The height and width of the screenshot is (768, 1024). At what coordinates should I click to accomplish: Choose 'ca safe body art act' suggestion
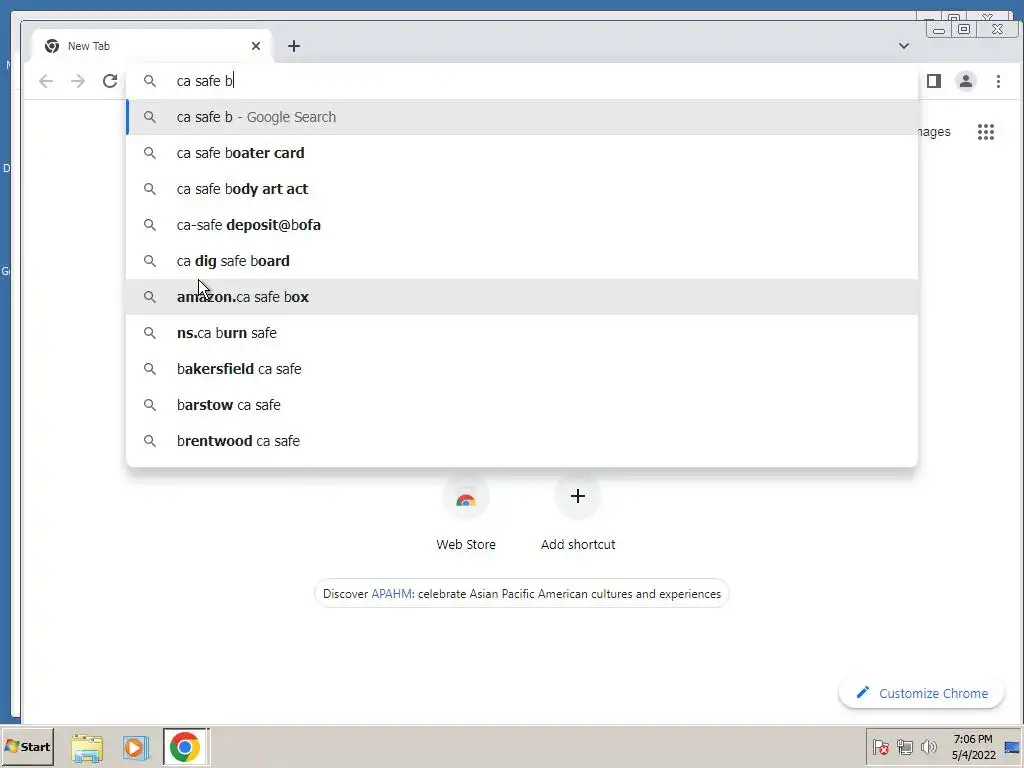(522, 189)
